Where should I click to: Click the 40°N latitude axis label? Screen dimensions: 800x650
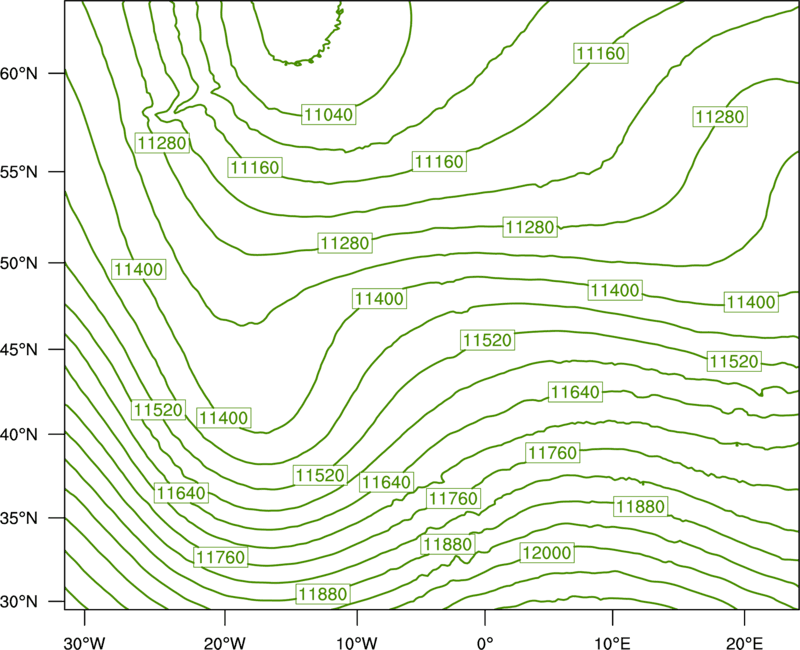(x=19, y=435)
